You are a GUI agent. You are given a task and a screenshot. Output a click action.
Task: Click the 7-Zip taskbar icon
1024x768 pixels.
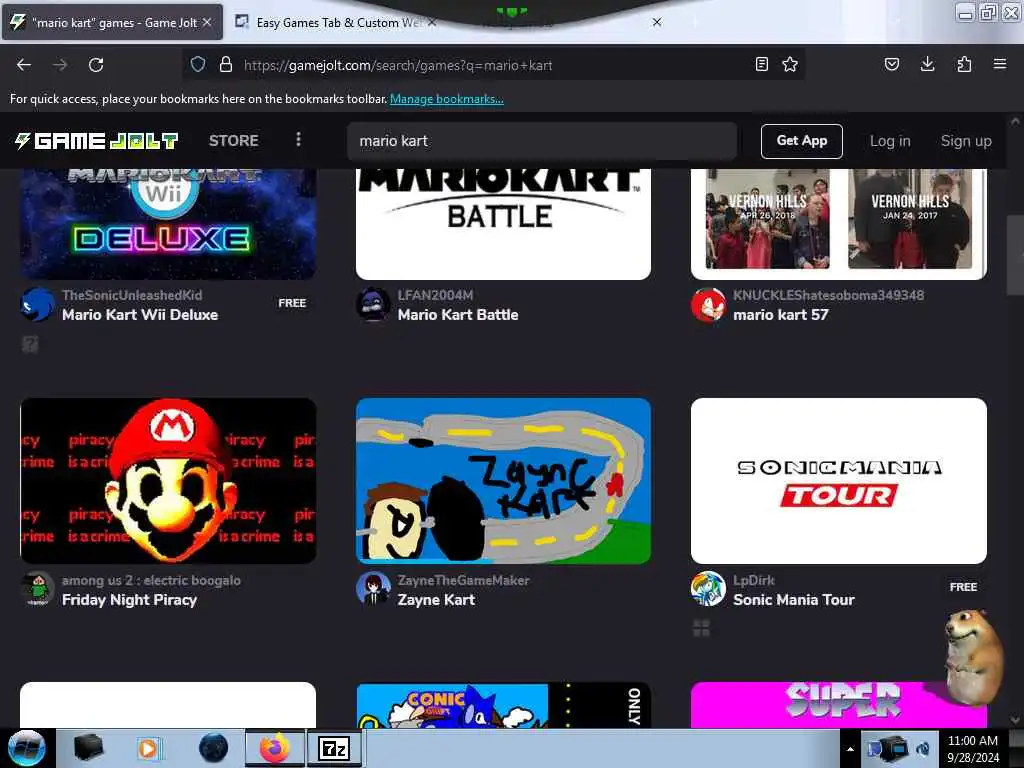click(x=334, y=748)
